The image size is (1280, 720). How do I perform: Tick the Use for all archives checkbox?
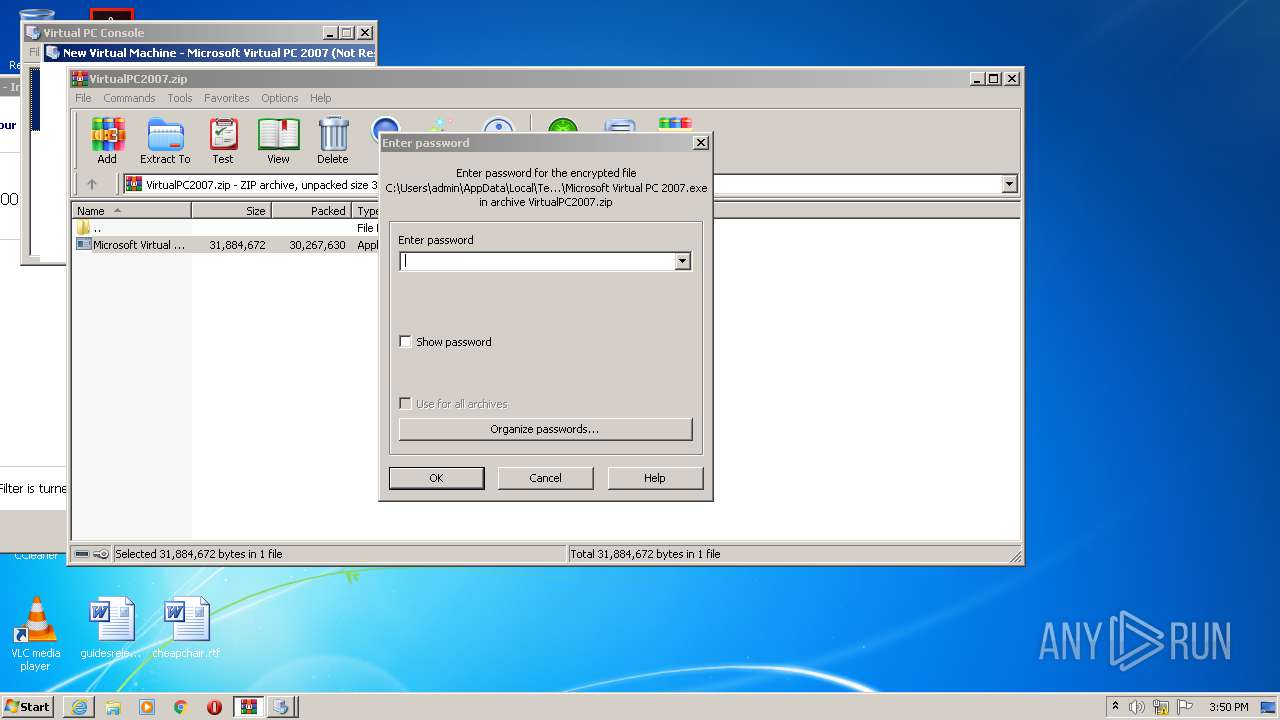(x=405, y=404)
